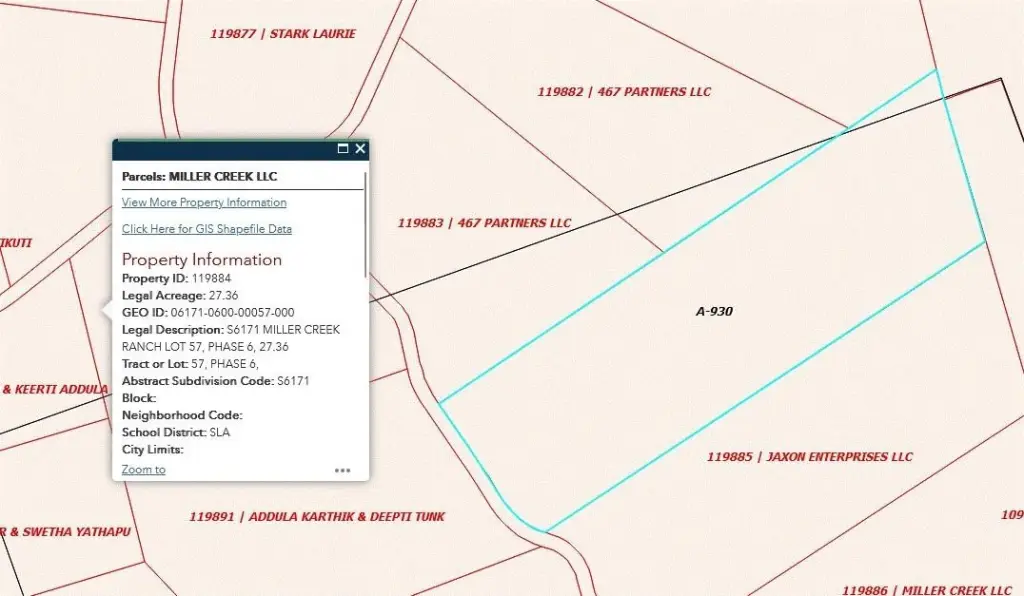
Task: Open View More Property Information link
Action: (x=204, y=203)
